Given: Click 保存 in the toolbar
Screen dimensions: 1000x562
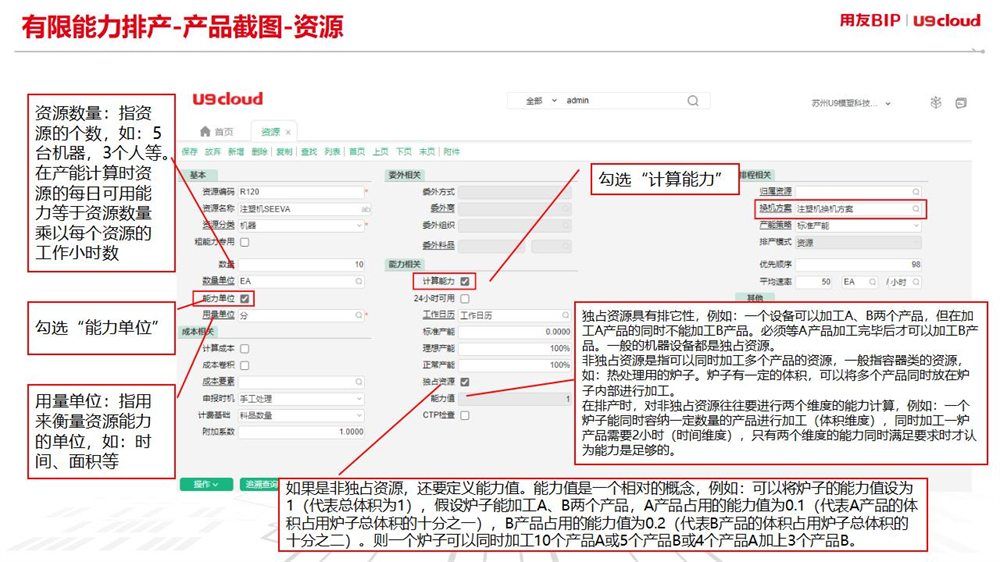Looking at the screenshot, I should (189, 152).
